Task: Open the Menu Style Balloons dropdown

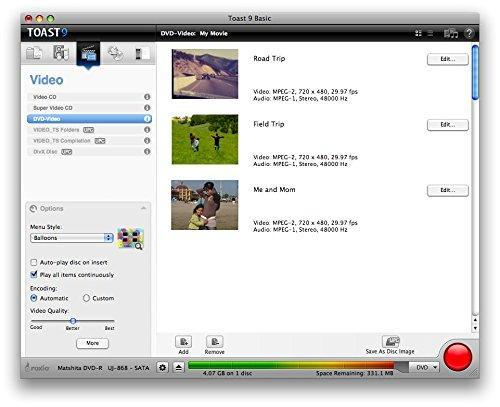Action: point(72,238)
